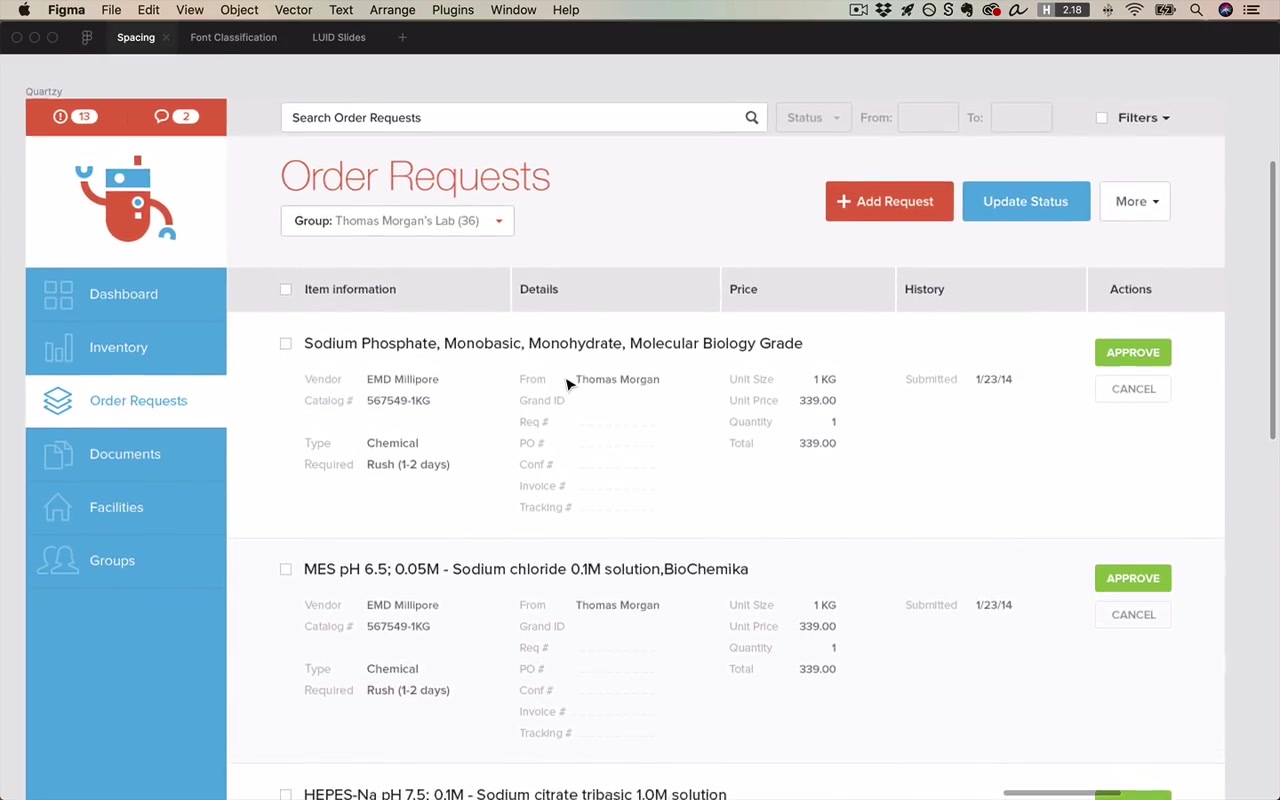Click the alerts exclamation icon showing 13

pos(60,117)
